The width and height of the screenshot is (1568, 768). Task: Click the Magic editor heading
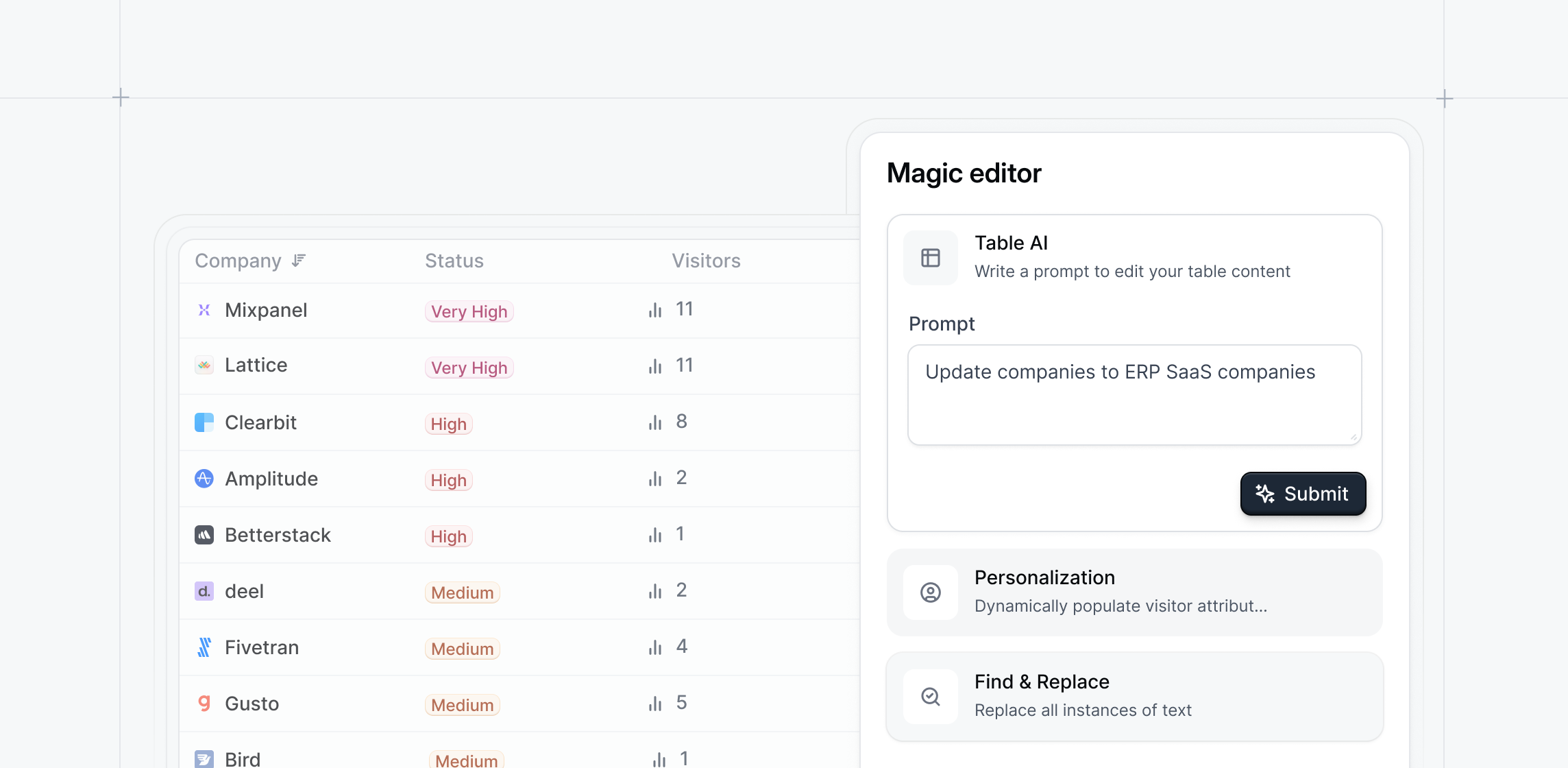(964, 173)
